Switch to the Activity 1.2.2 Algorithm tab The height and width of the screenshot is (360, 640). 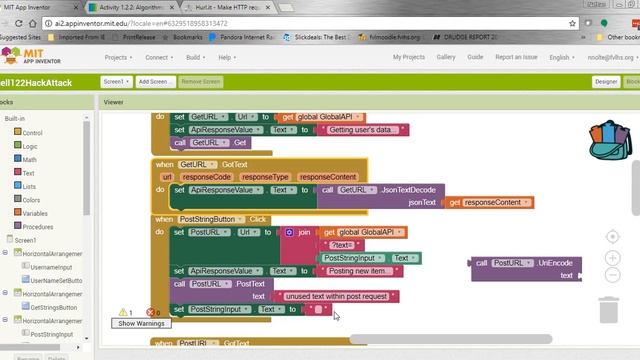(131, 7)
